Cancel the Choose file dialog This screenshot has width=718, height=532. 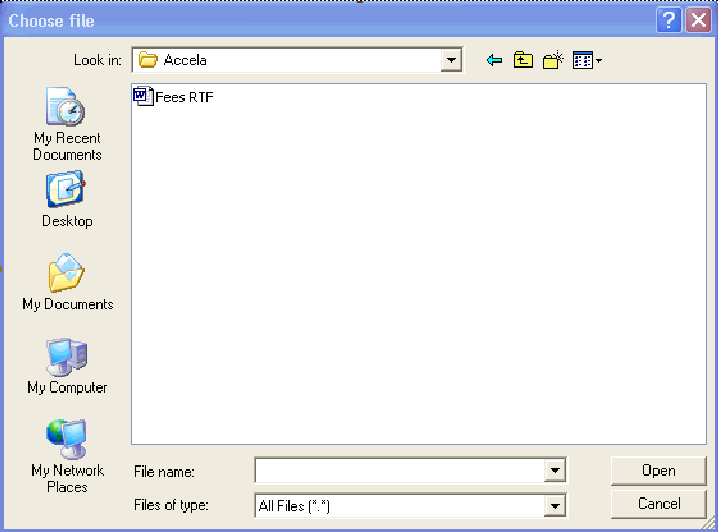tap(659, 503)
